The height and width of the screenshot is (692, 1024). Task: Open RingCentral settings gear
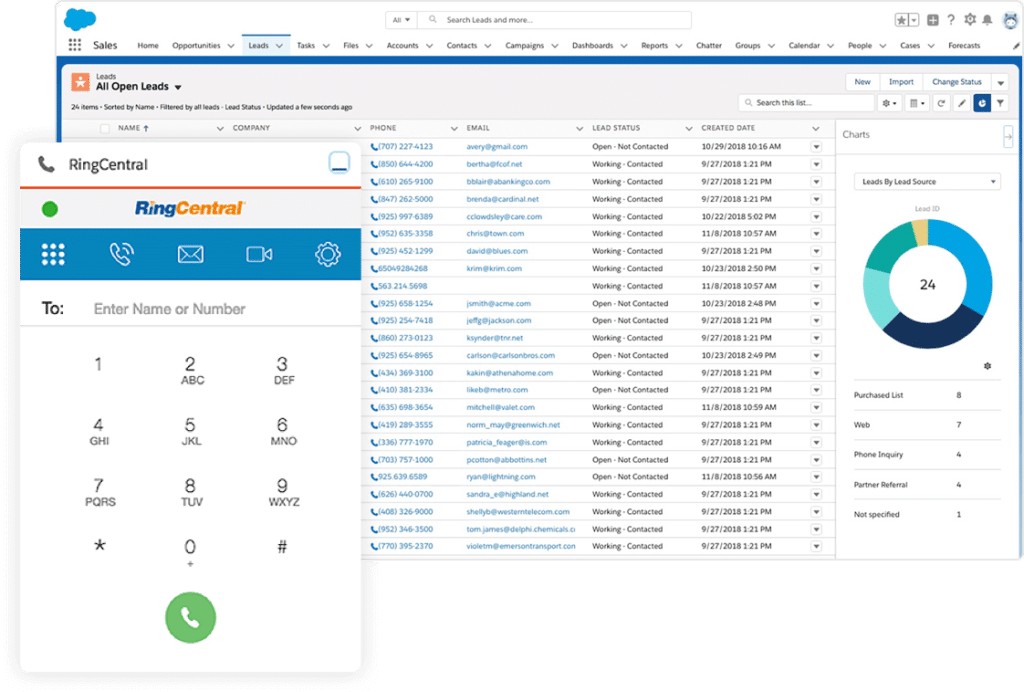coord(327,254)
